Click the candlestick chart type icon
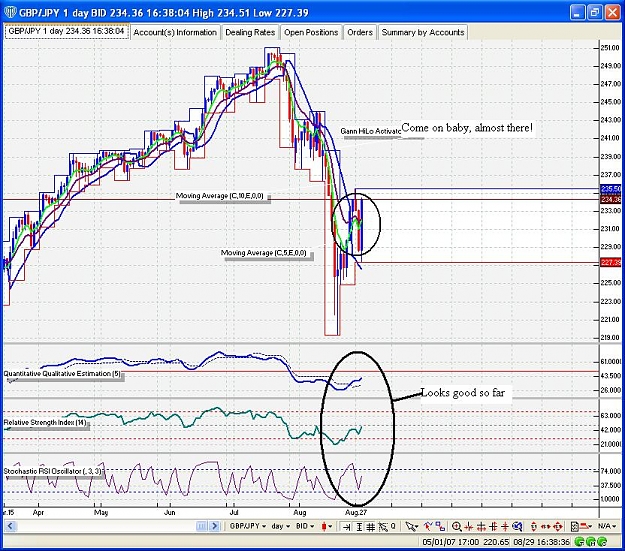625x551 pixels. coord(324,526)
